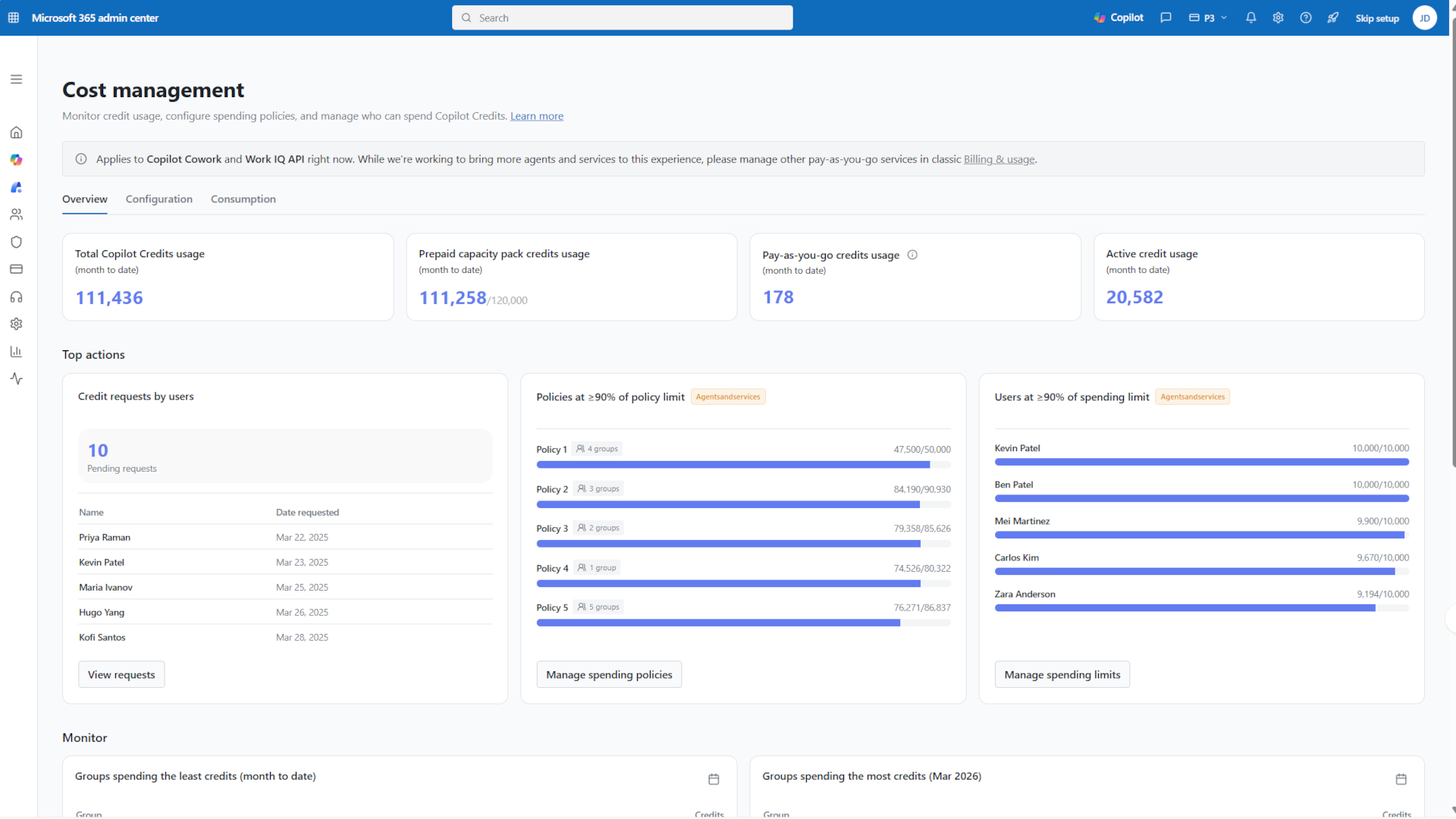Switch to the Configuration tab

pos(159,199)
